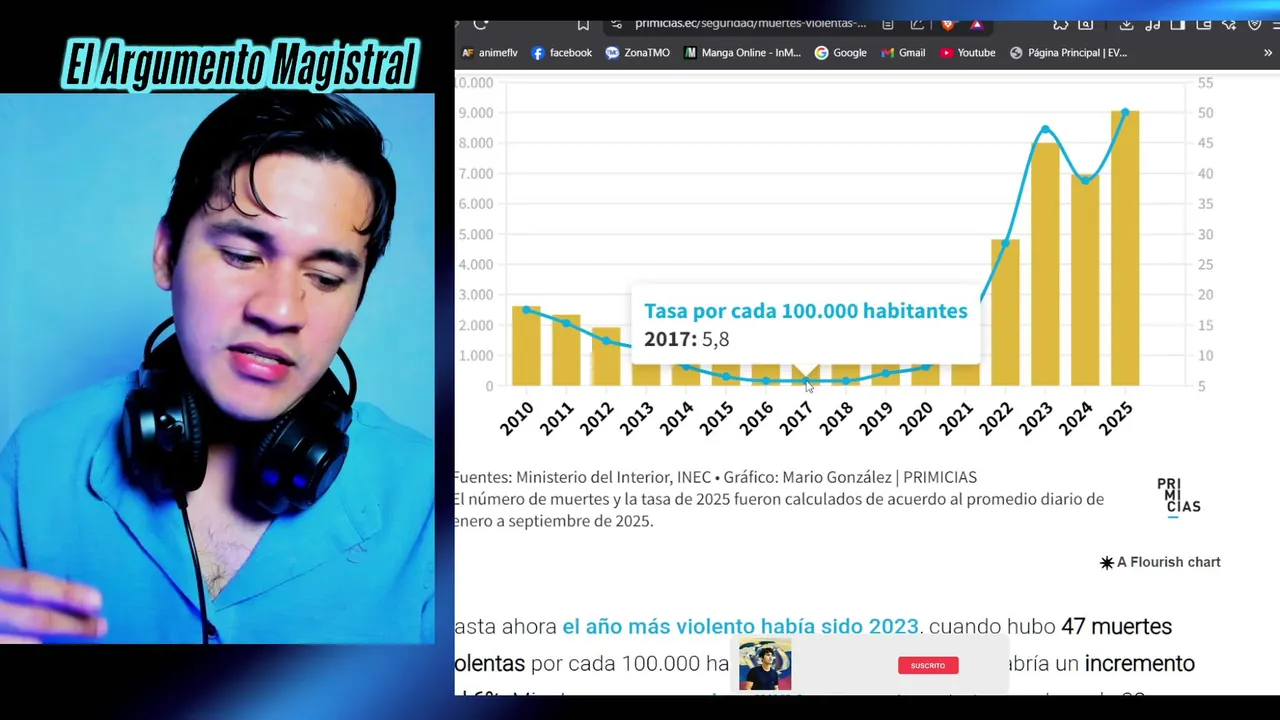Click the 2010 bar in the chart

(526, 346)
